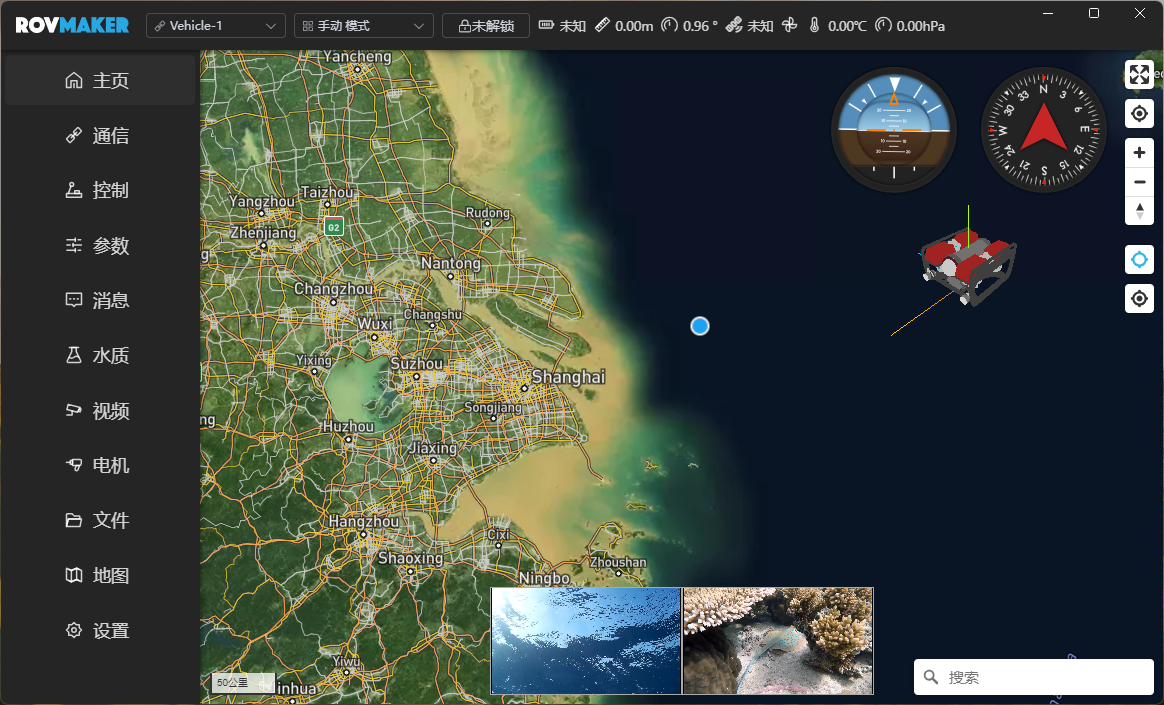Open the Vehicle-1 dropdown

click(x=216, y=25)
